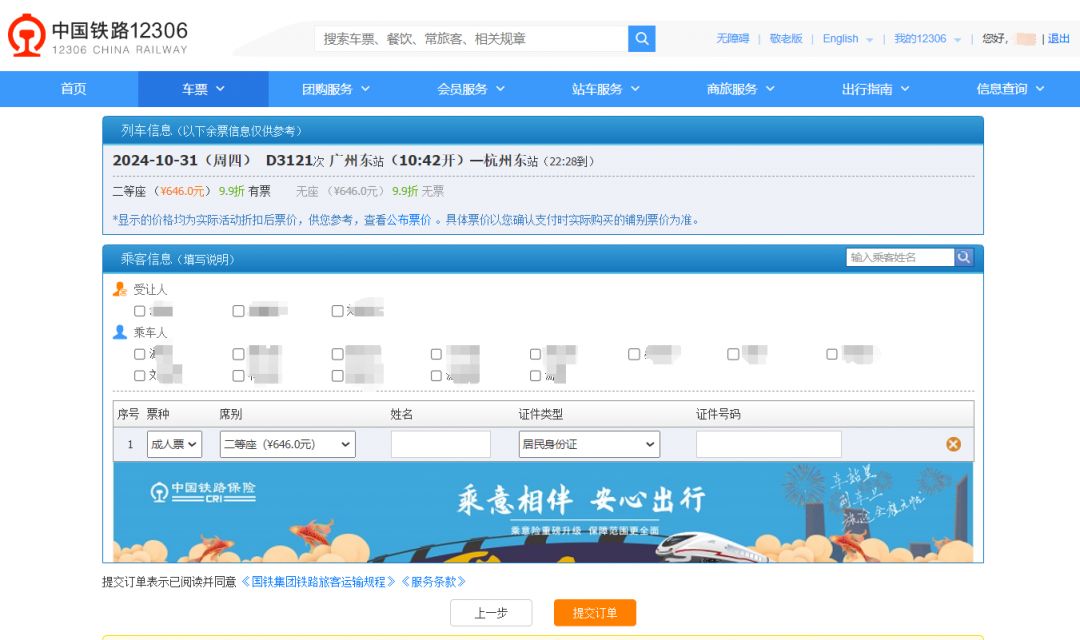Click the orange 提交订单 button
1080x640 pixels.
point(595,613)
